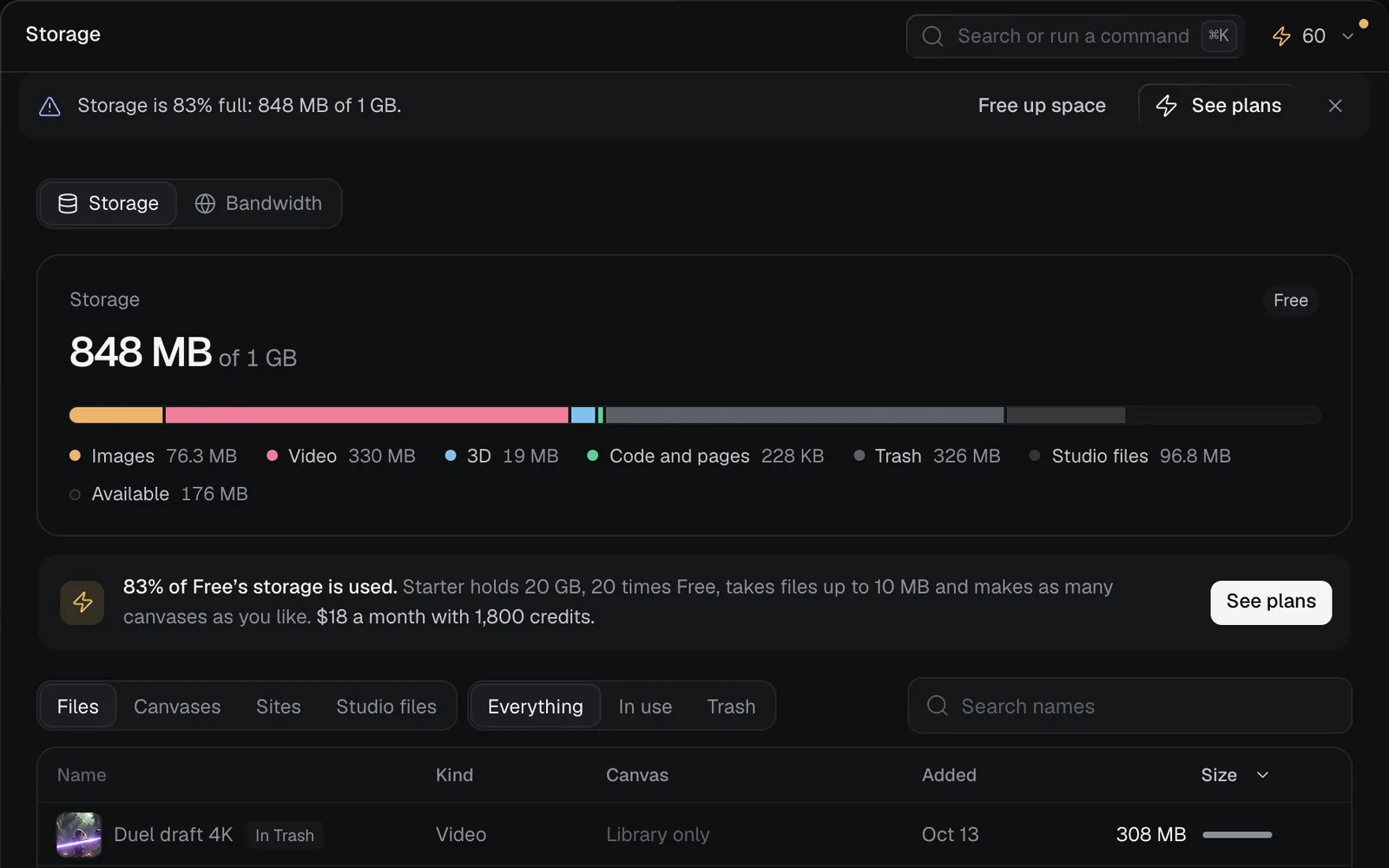This screenshot has width=1389, height=868.
Task: Click Studio files 96.8 MB legend entry
Action: [x=1129, y=456]
